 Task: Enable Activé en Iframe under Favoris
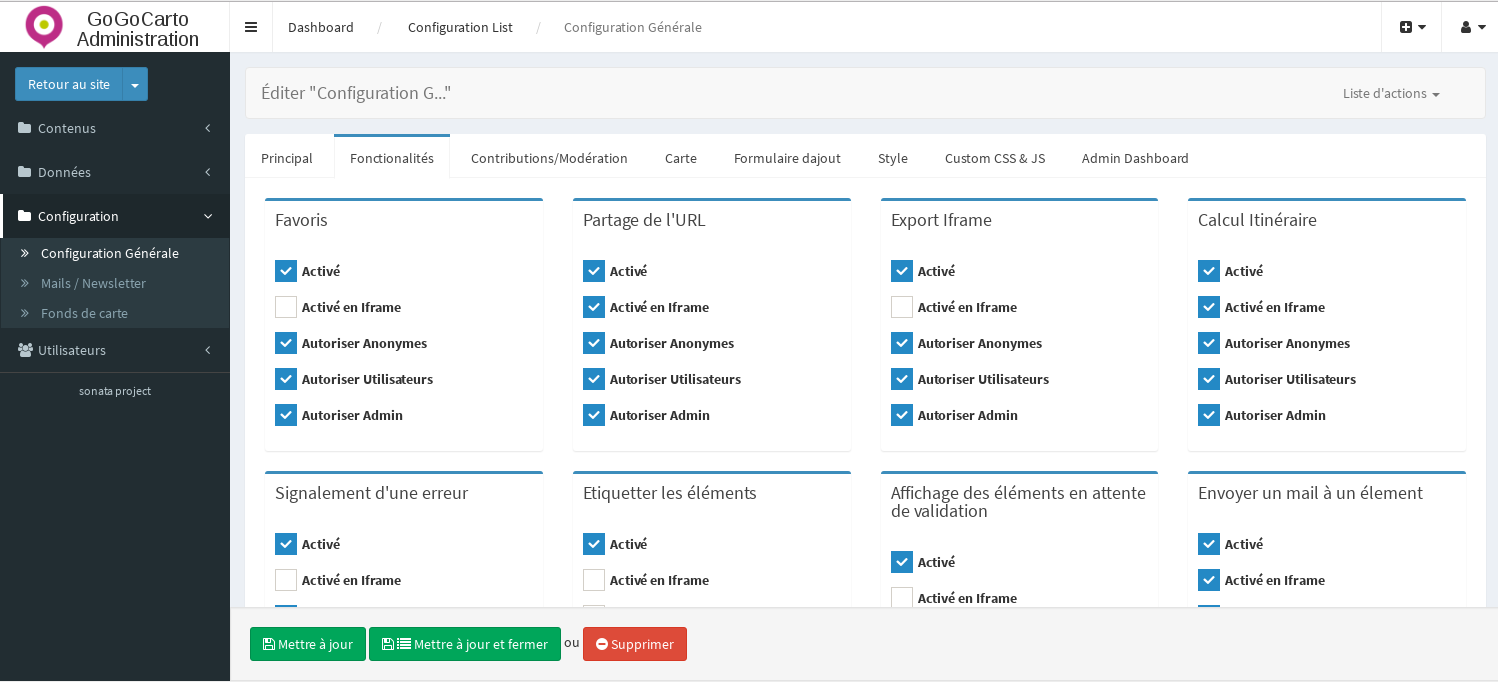pos(286,307)
